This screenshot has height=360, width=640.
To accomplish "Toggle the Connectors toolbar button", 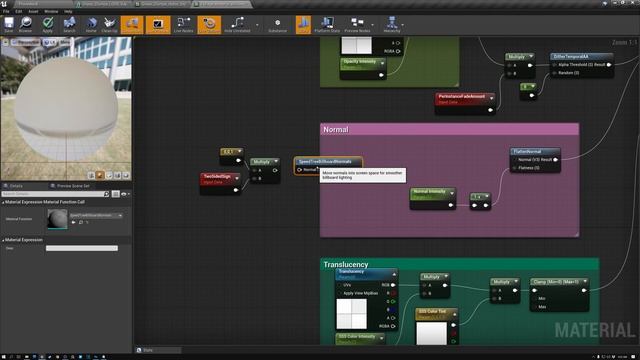I will pos(132,24).
